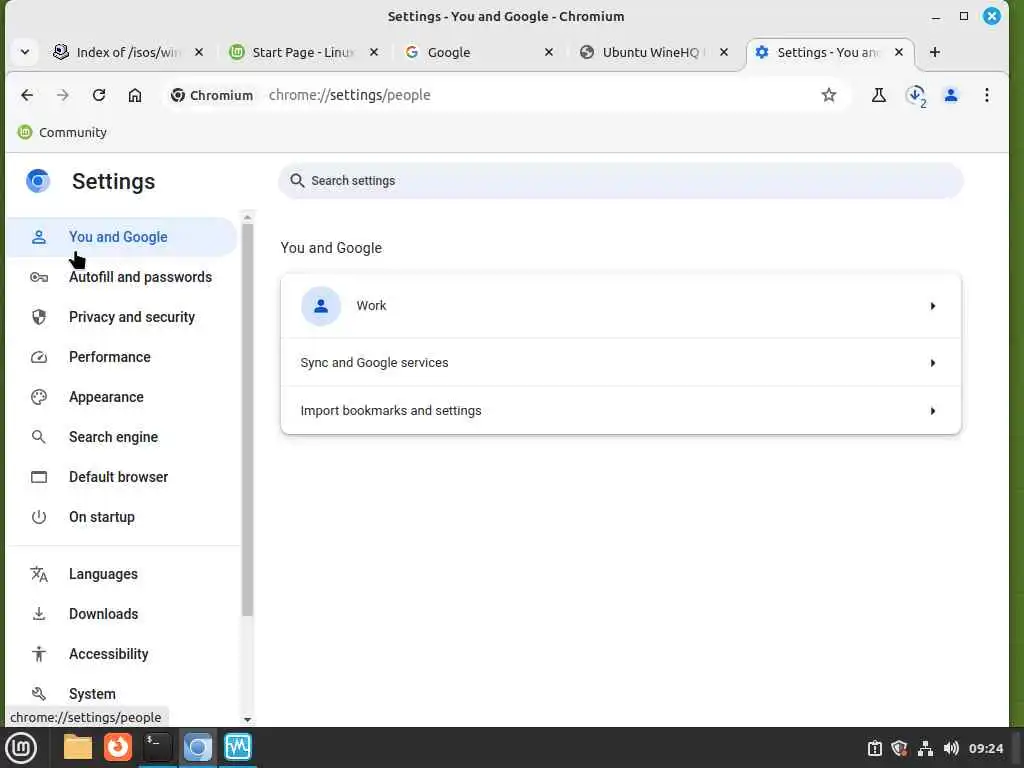
Task: Click the Accessibility figure icon
Action: 39,654
